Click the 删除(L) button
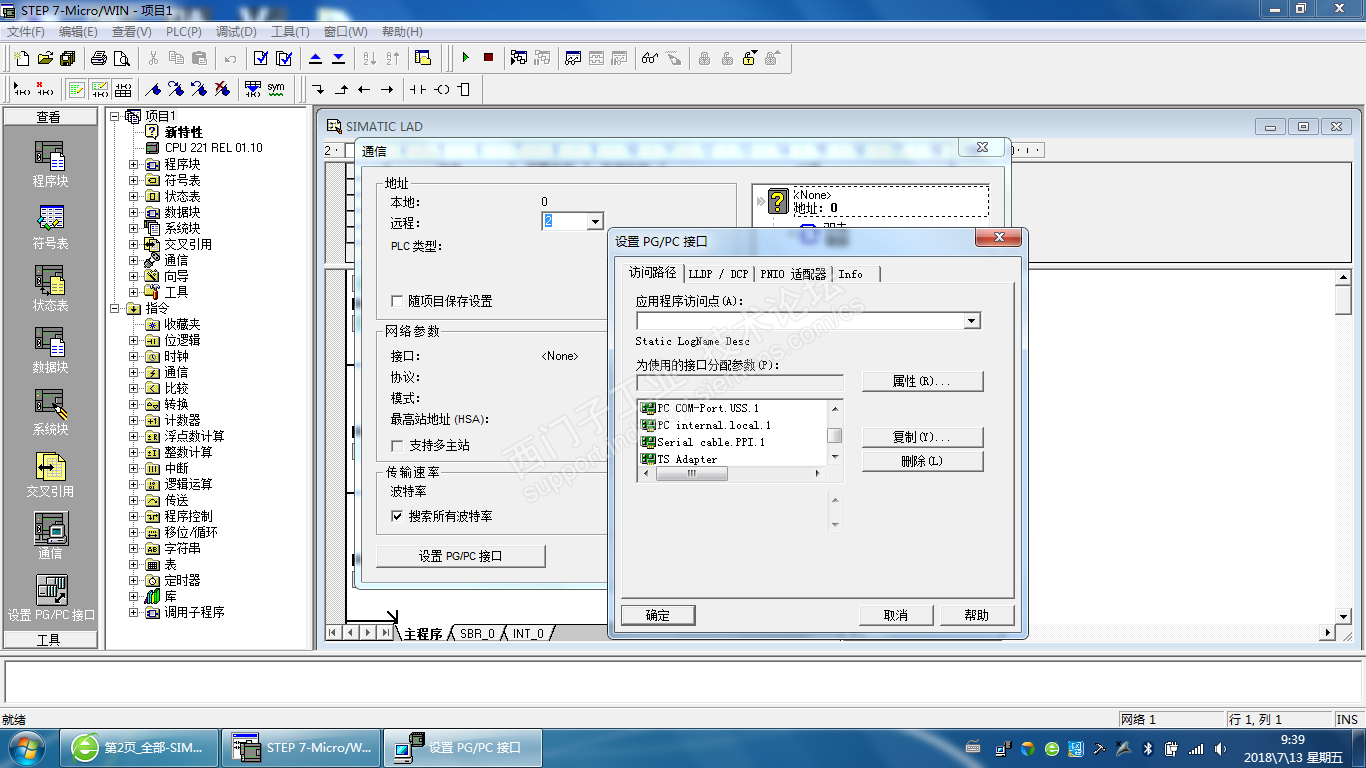Viewport: 1366px width, 768px height. pyautogui.click(x=922, y=461)
